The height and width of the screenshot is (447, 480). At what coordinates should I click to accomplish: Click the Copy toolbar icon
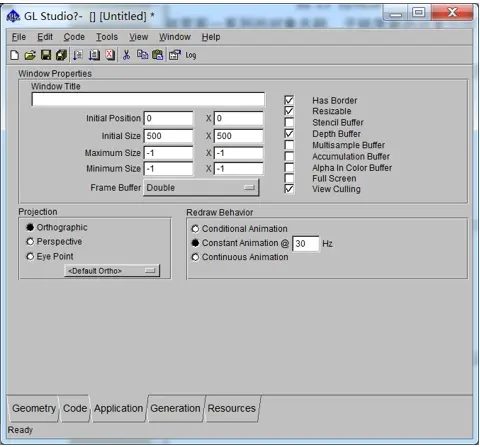[x=142, y=55]
